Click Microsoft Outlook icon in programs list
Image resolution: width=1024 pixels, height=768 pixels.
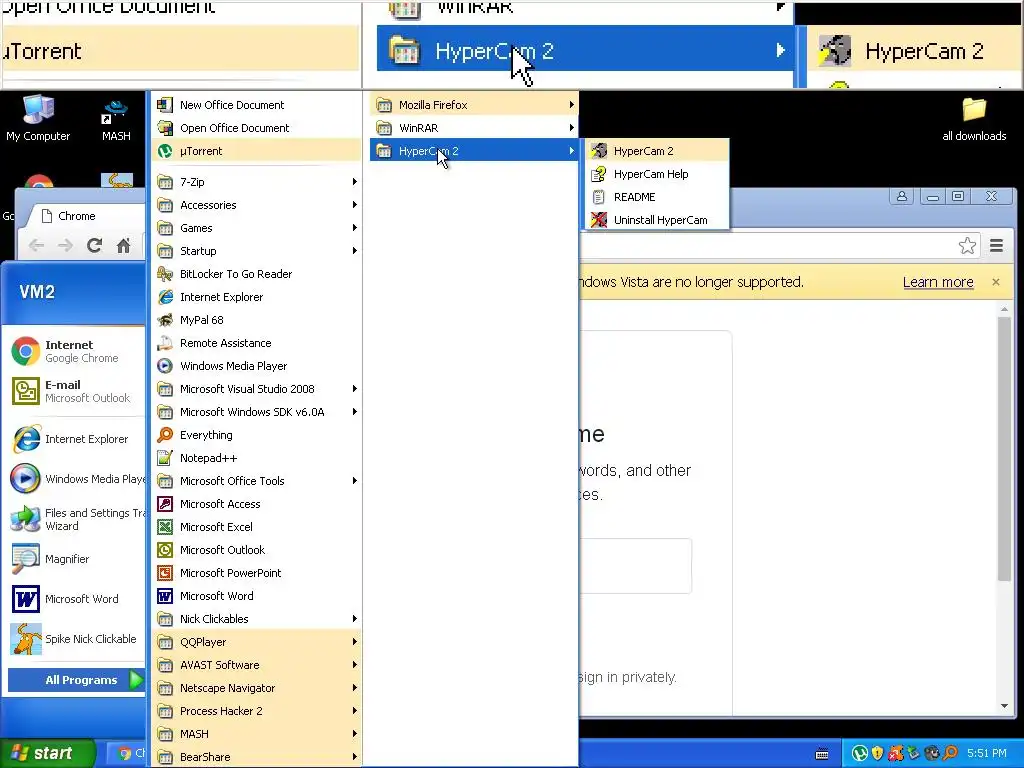pyautogui.click(x=165, y=550)
